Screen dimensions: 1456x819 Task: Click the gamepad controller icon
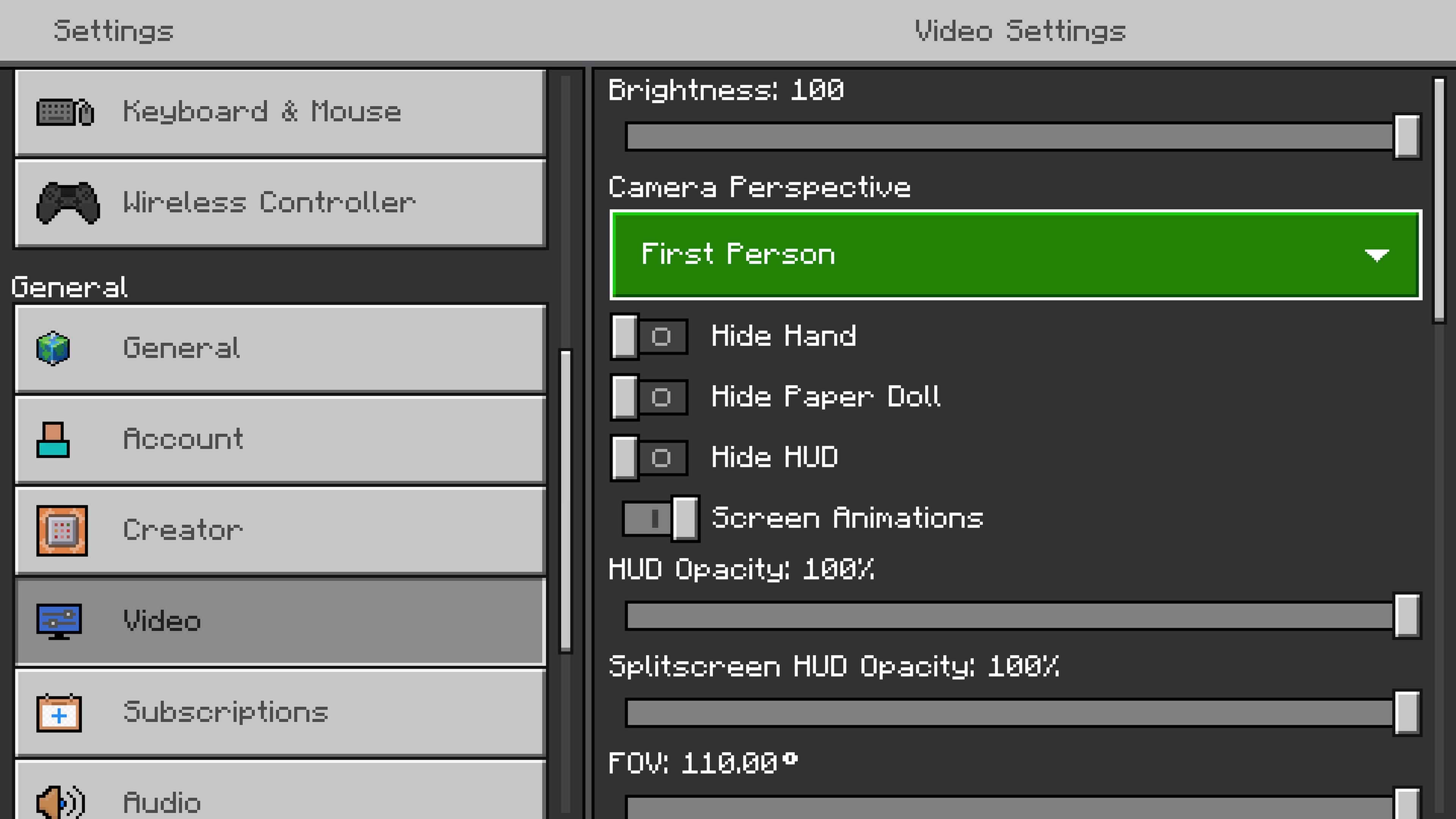click(x=68, y=203)
